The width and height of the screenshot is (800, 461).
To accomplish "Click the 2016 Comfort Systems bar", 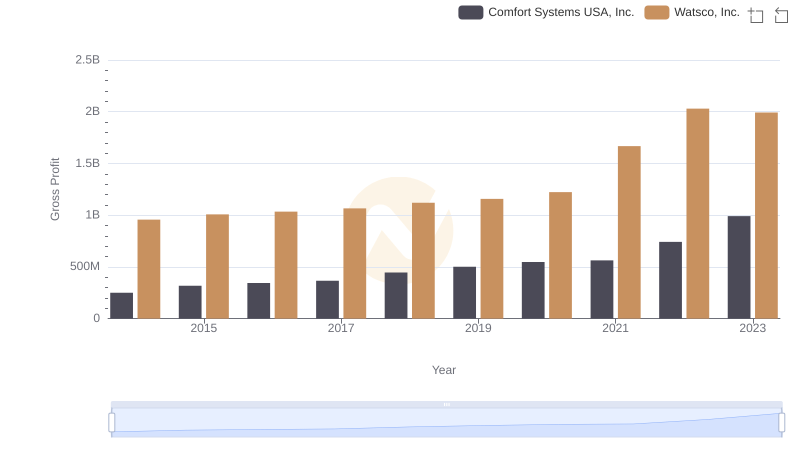I will (259, 300).
